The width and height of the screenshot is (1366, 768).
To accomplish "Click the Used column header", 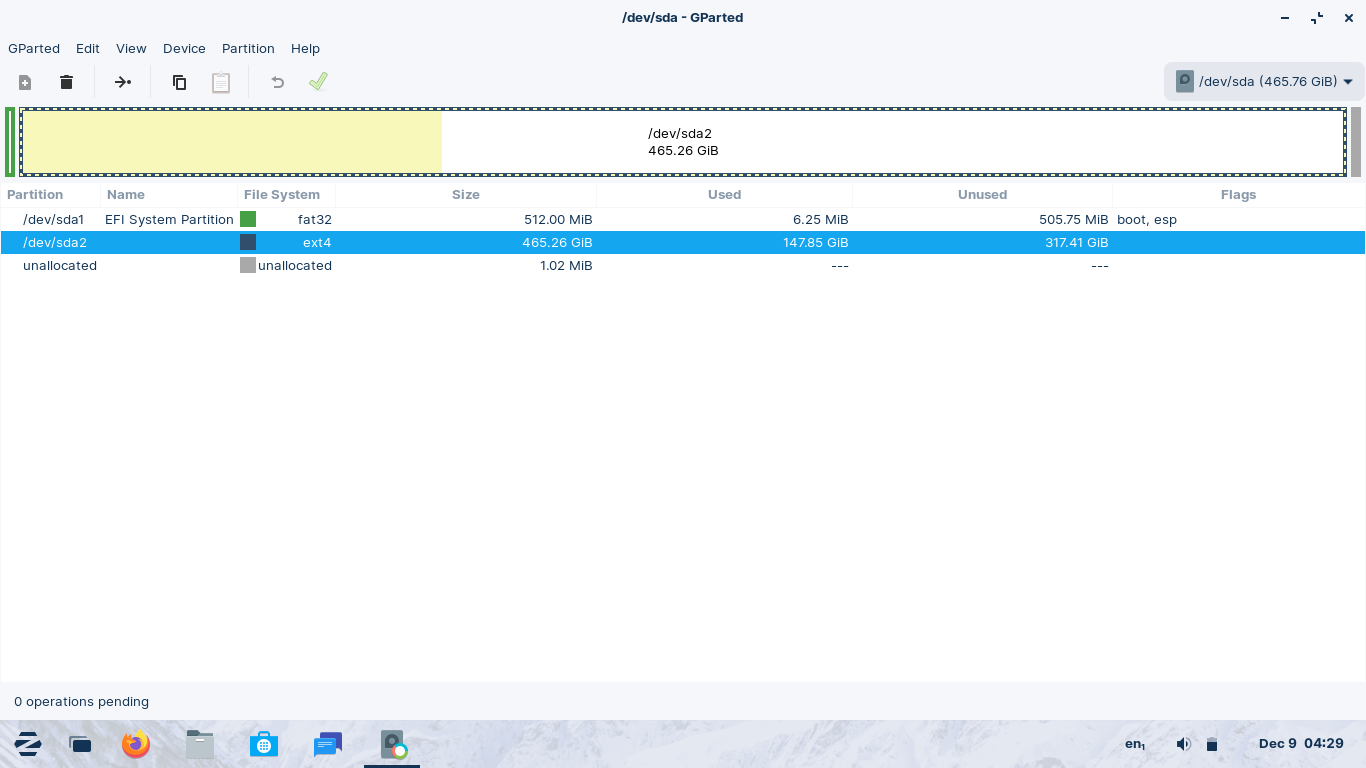I will click(x=724, y=195).
